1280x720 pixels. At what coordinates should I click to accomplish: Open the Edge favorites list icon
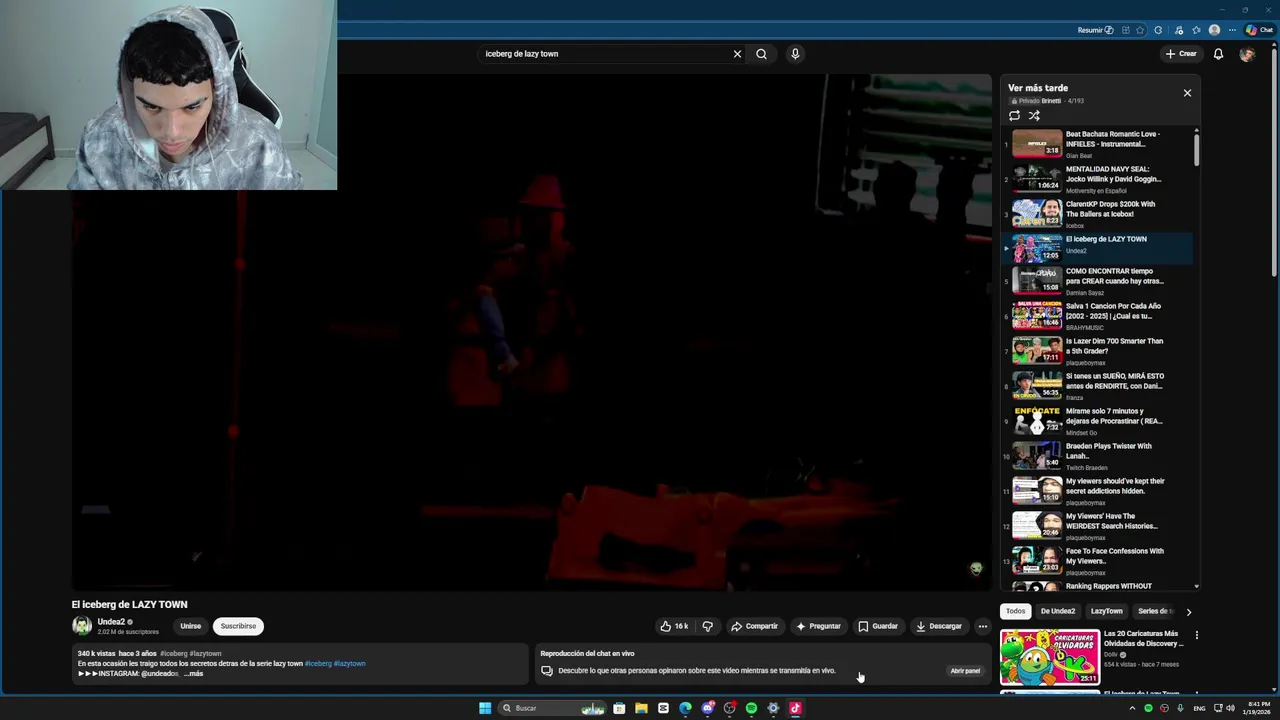tap(1196, 30)
